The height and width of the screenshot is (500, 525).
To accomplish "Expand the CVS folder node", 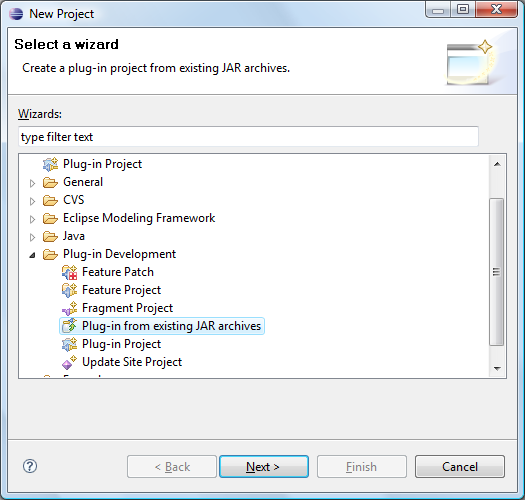I will (32, 201).
